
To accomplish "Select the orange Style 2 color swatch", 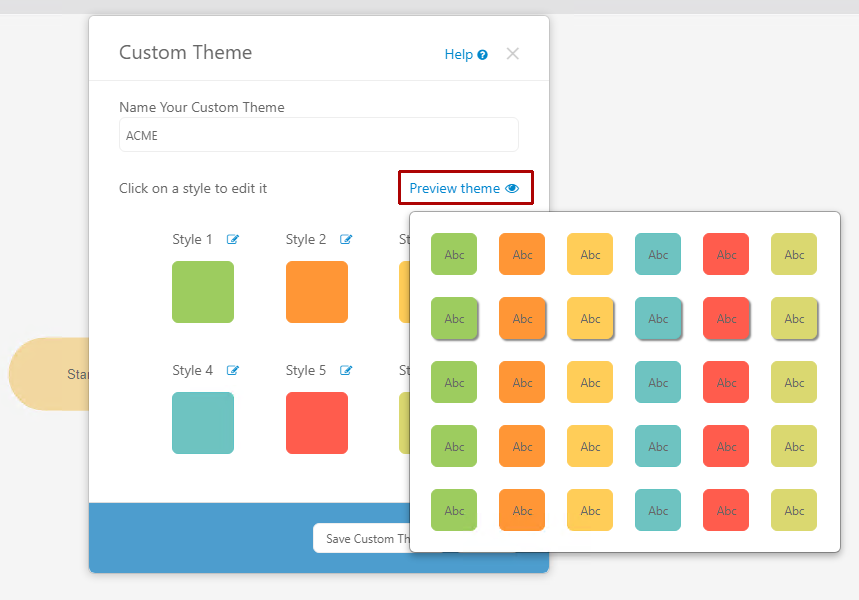I will pos(317,292).
